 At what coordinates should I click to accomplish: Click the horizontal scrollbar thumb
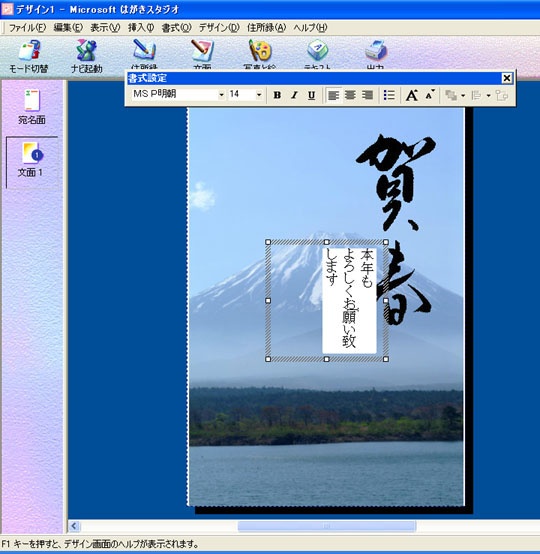327,526
